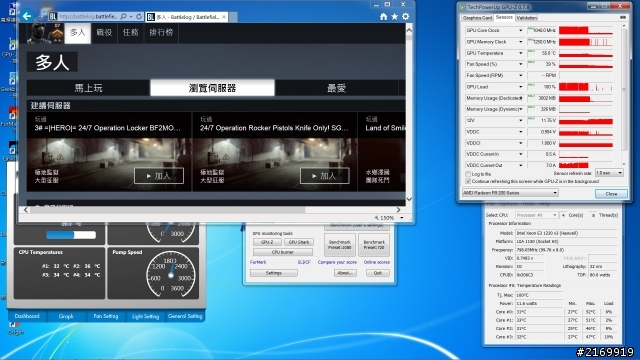Click the blue progress bar in cooler dashboard
The width and height of the screenshot is (640, 360).
click(71, 235)
